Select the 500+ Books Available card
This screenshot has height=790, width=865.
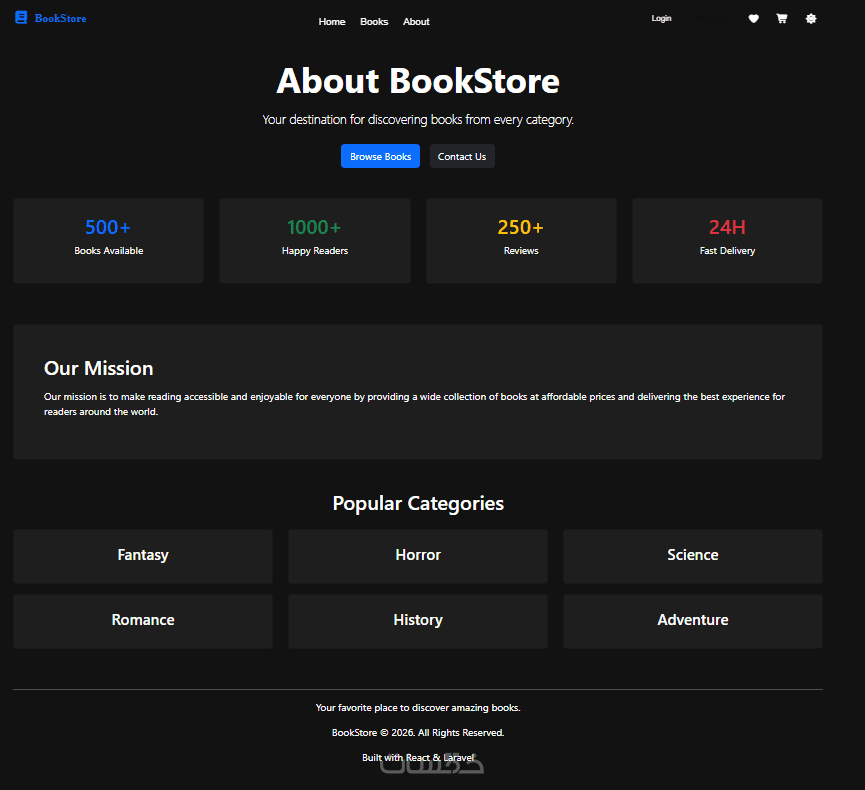[109, 241]
